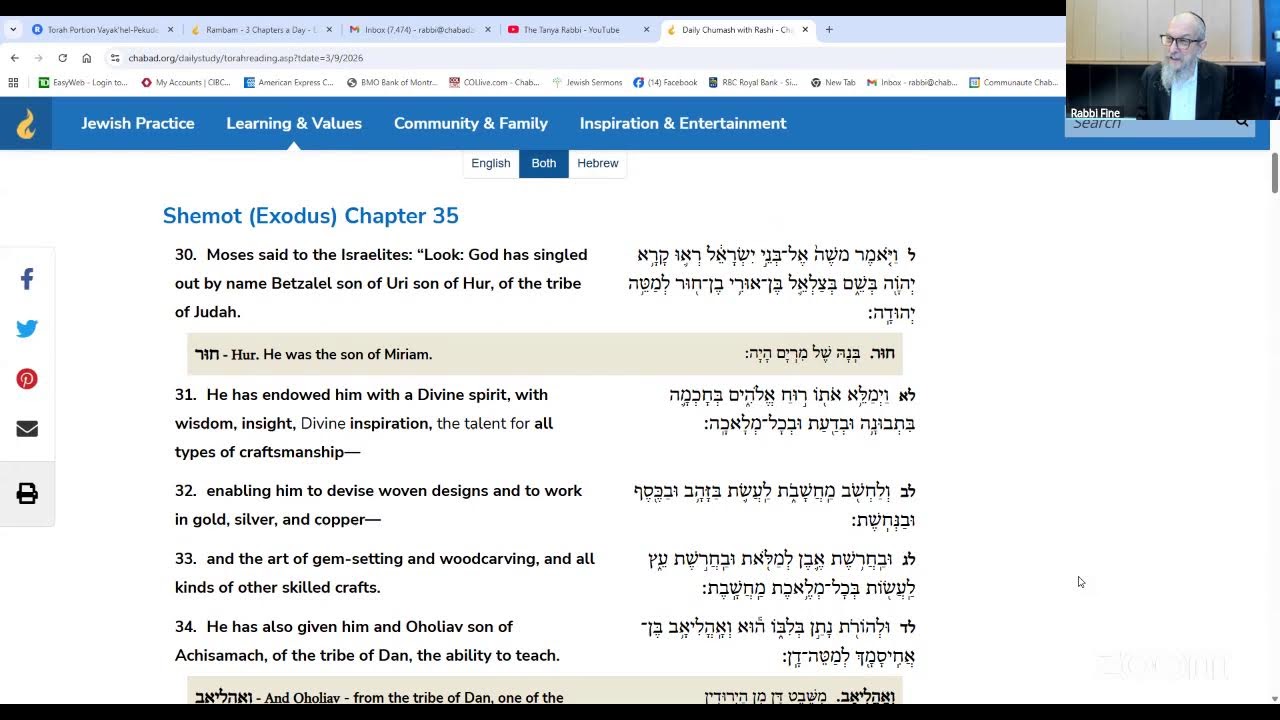Switch to Daily Chumash with Rashi tab

coord(737,30)
